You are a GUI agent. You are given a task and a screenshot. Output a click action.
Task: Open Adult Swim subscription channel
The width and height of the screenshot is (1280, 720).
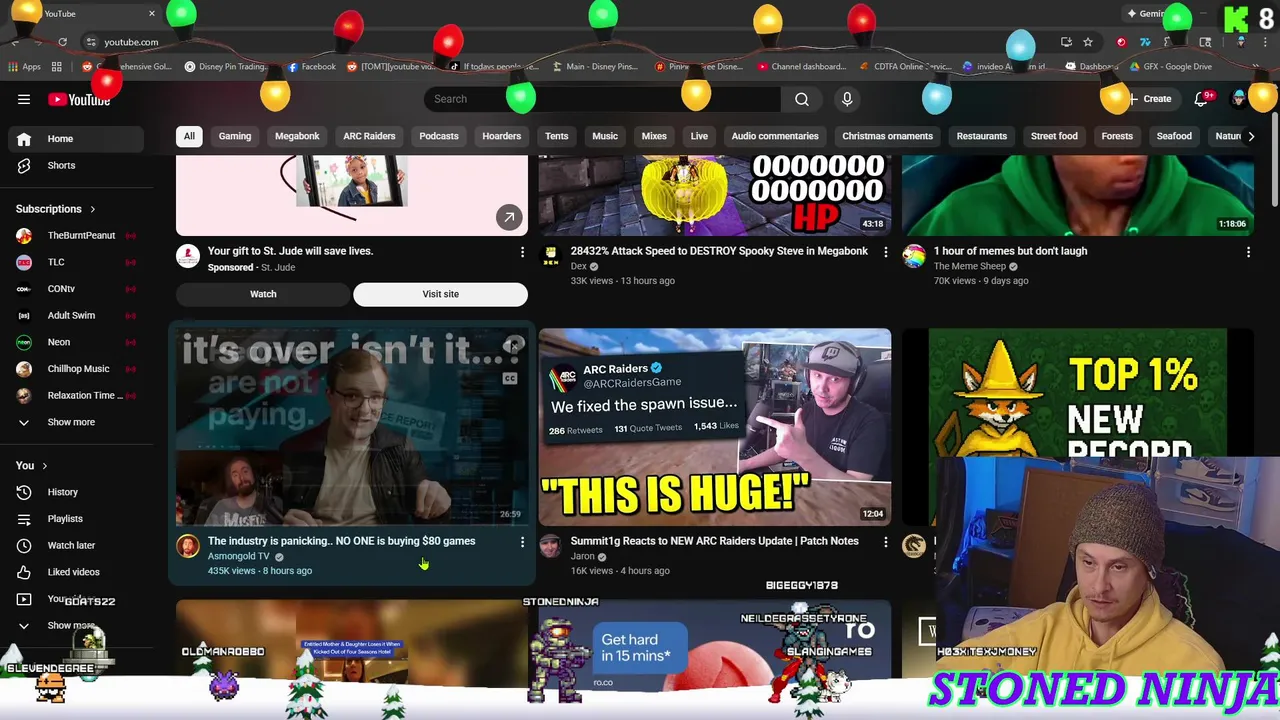click(76, 315)
